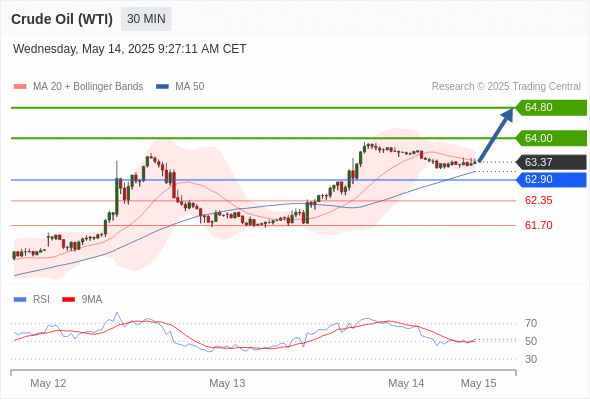Click the red 9MA legend swatch
The image size is (590, 400).
pyautogui.click(x=68, y=300)
